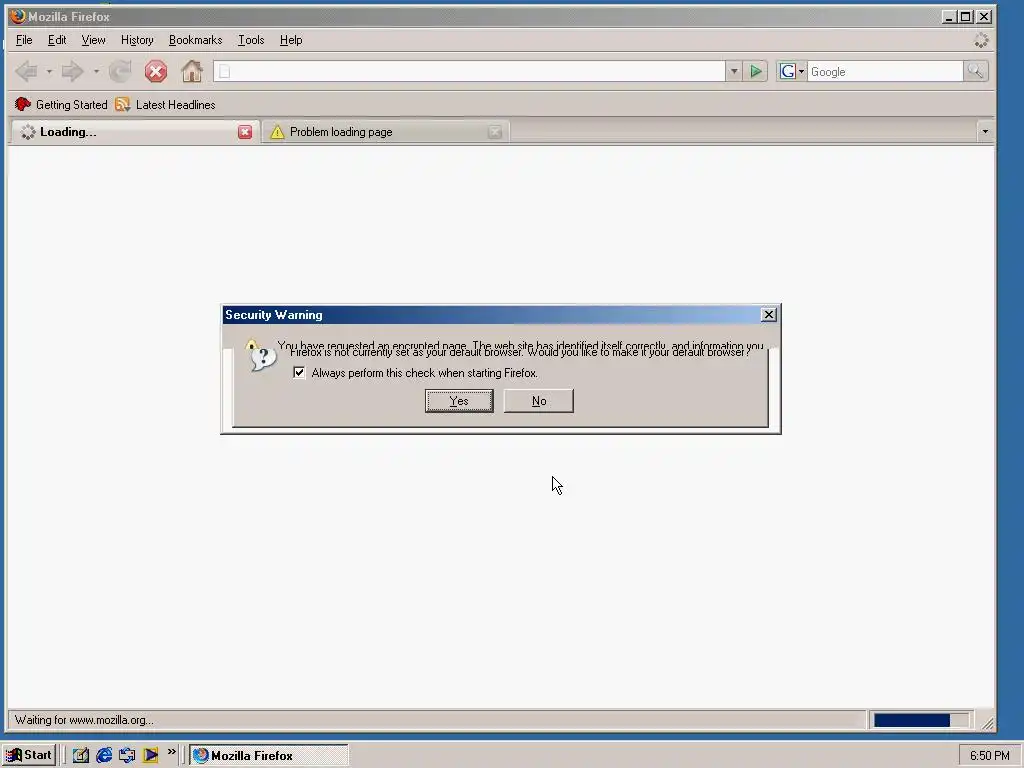Click the page load progress bar
Screen dimensions: 1024x768
[x=921, y=720]
